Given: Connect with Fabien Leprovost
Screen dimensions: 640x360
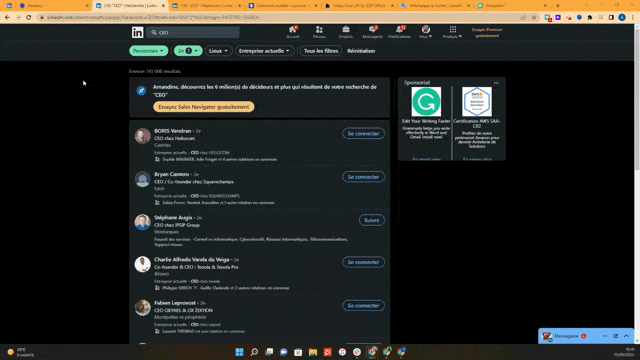Looking at the screenshot, I should 363,305.
